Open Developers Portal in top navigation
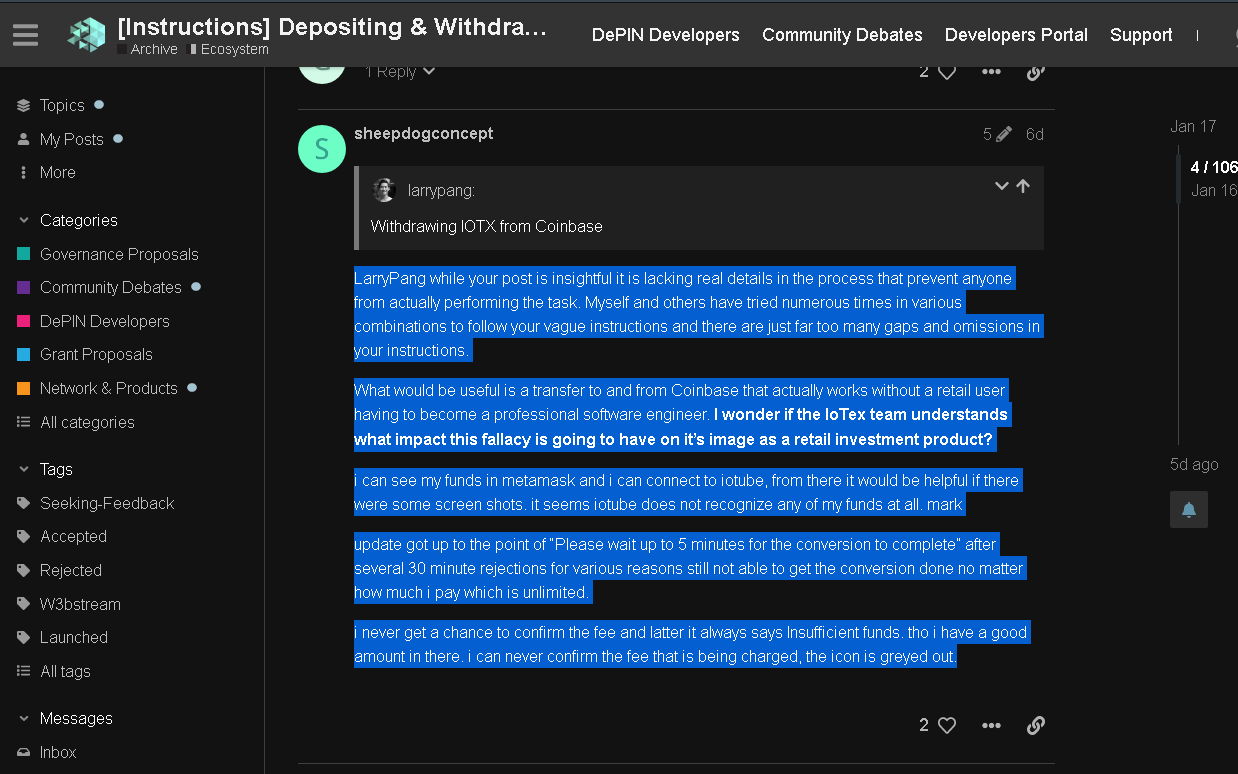 click(x=1016, y=35)
